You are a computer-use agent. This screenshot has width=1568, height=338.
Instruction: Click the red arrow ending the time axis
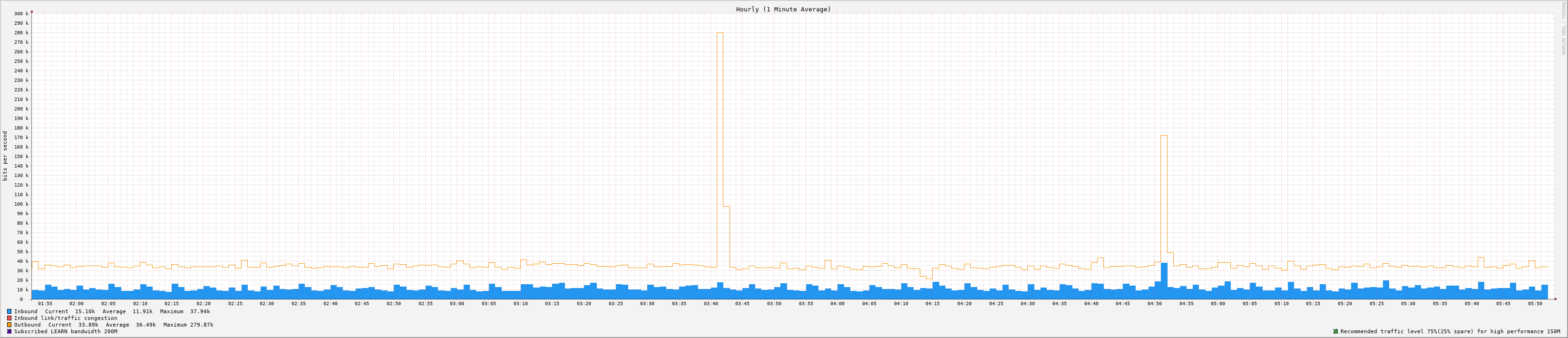[x=1555, y=299]
